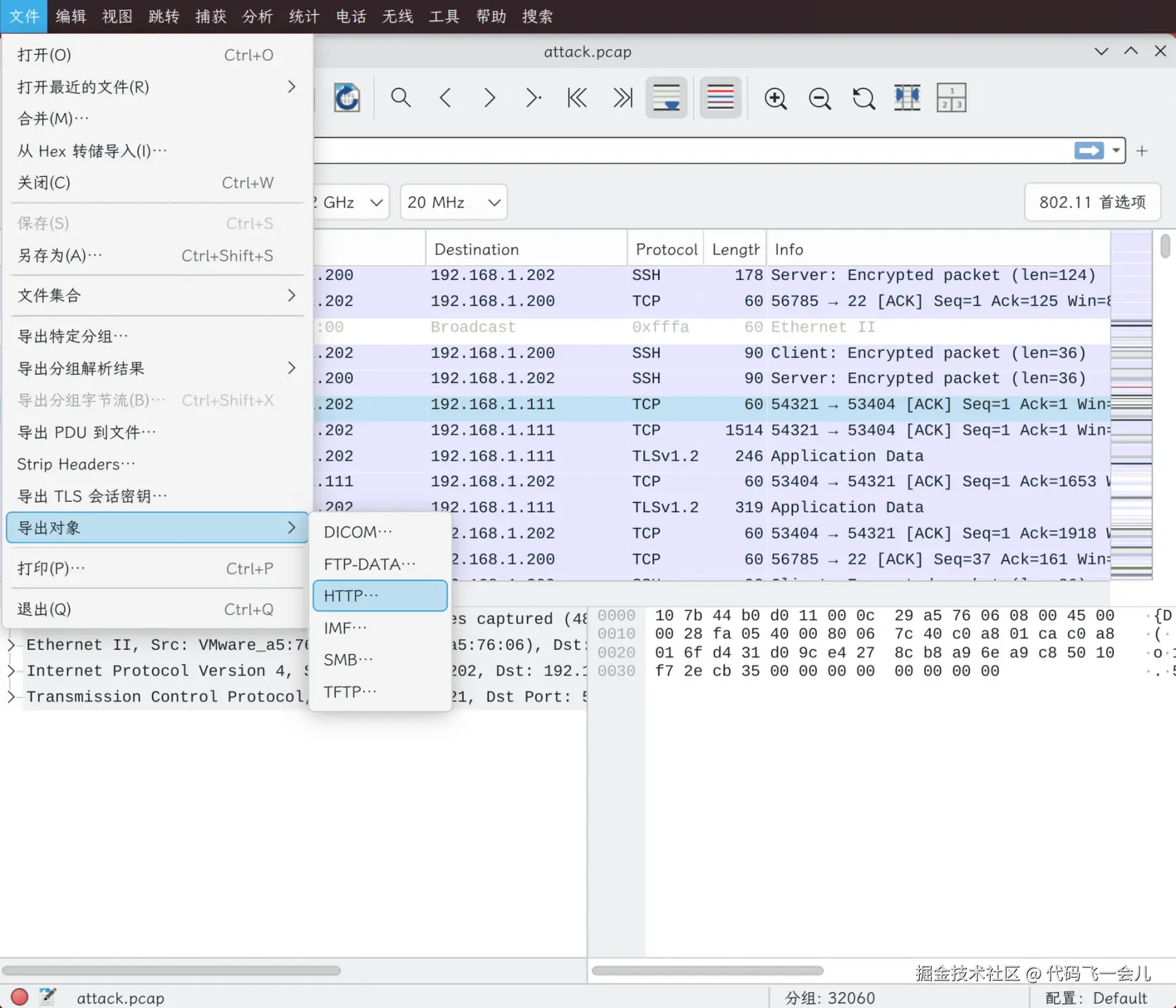Viewport: 1176px width, 1008px height.
Task: Select TFTP in export objects submenu
Action: (380, 692)
